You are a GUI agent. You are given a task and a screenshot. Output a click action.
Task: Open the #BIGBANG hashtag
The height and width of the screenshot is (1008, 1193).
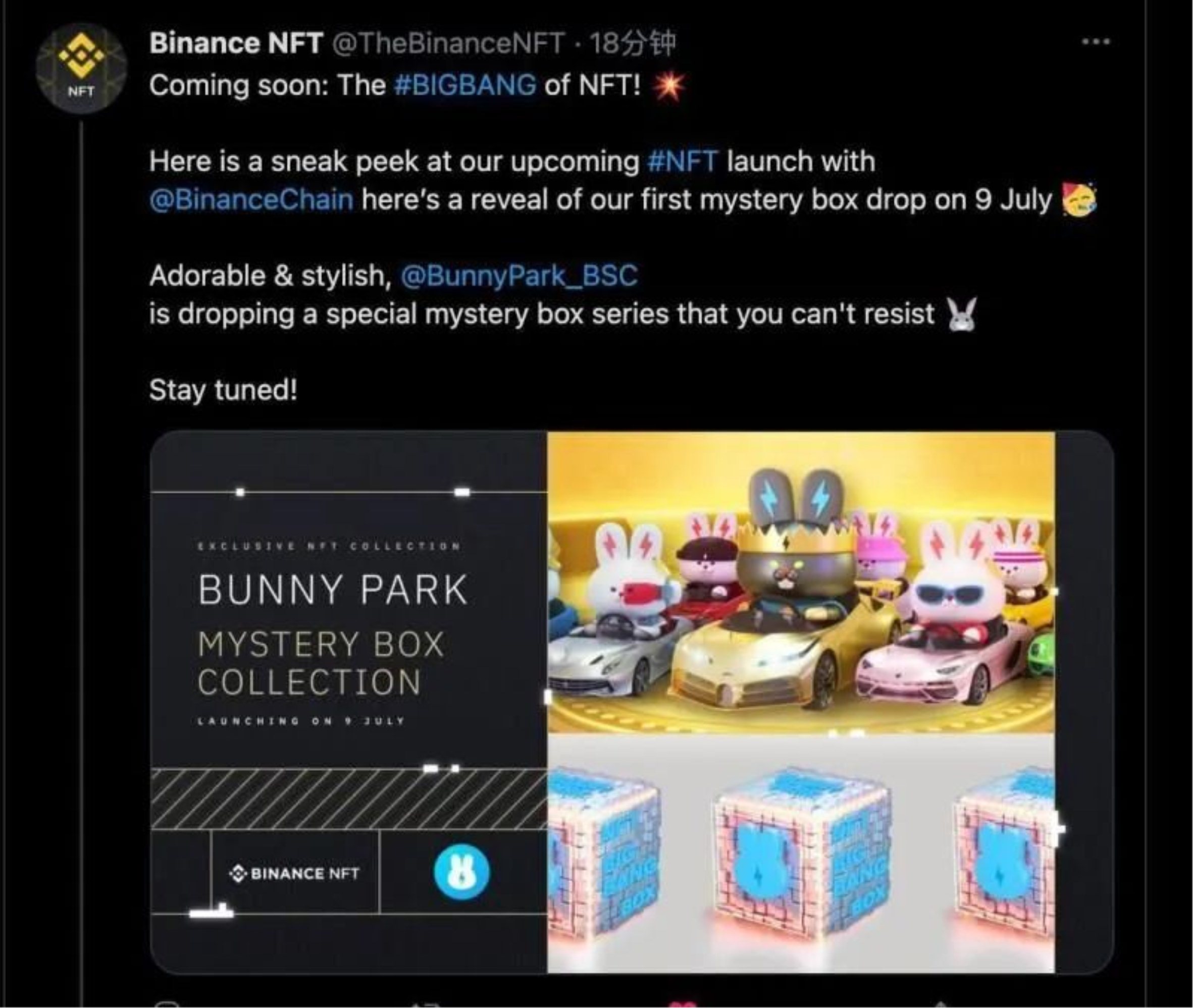(x=465, y=86)
